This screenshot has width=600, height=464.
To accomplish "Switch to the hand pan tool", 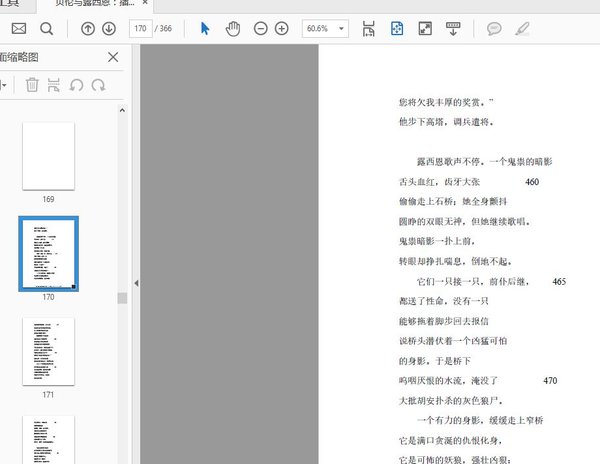I will pyautogui.click(x=233, y=28).
